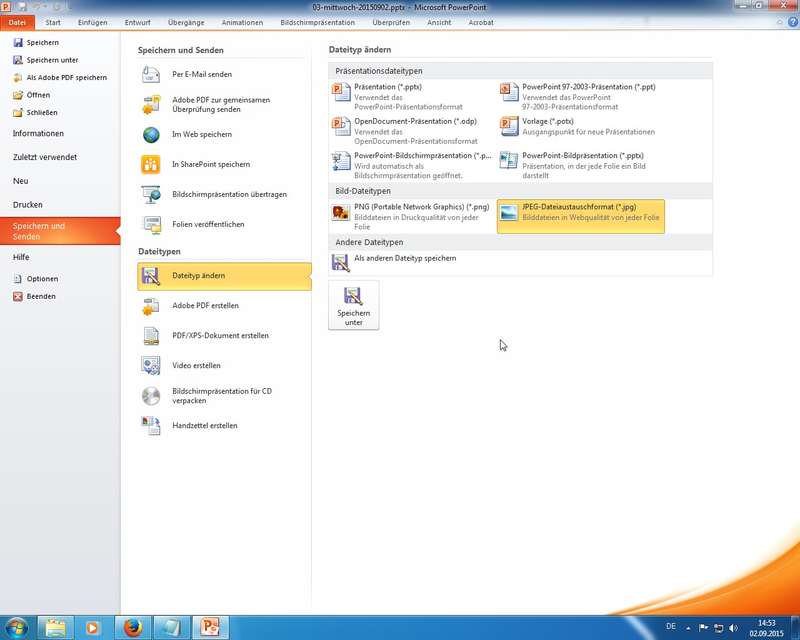Click the media player taskbar icon

(93, 627)
